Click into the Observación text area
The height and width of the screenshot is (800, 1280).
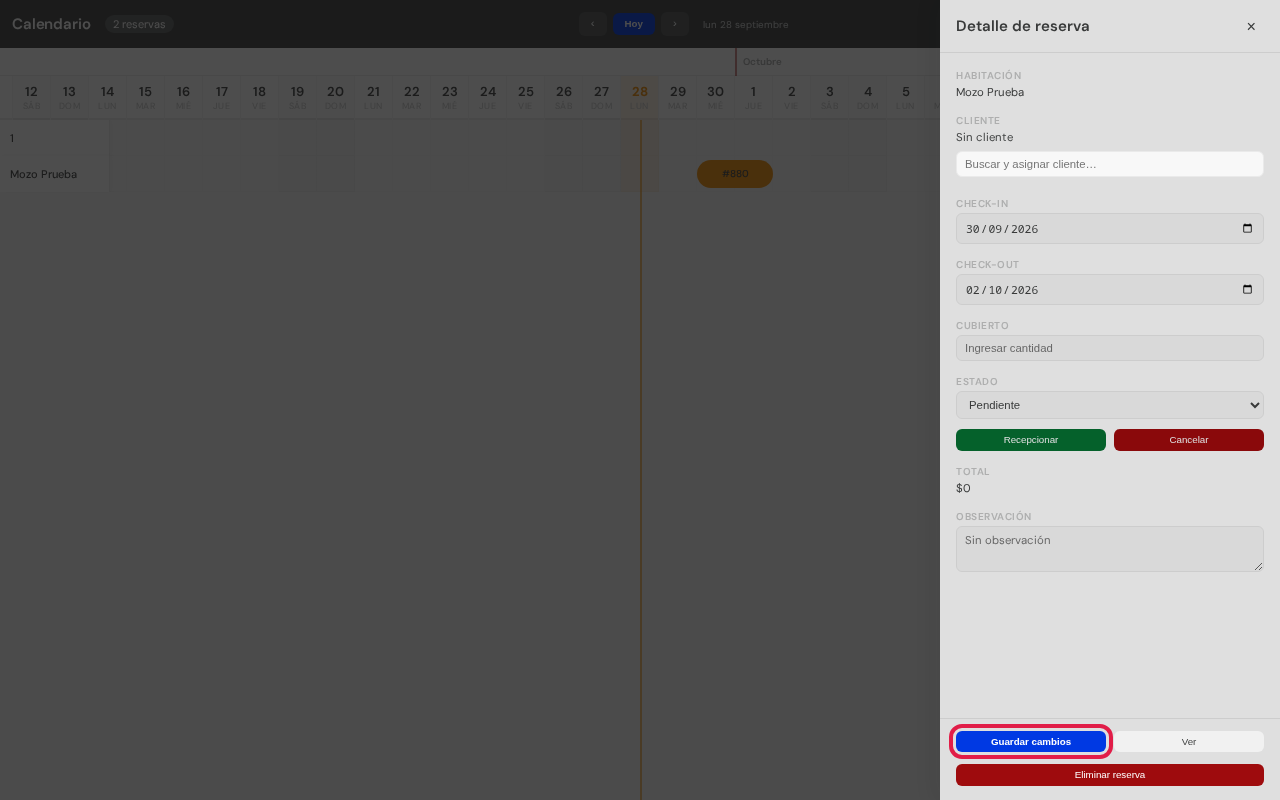1110,549
